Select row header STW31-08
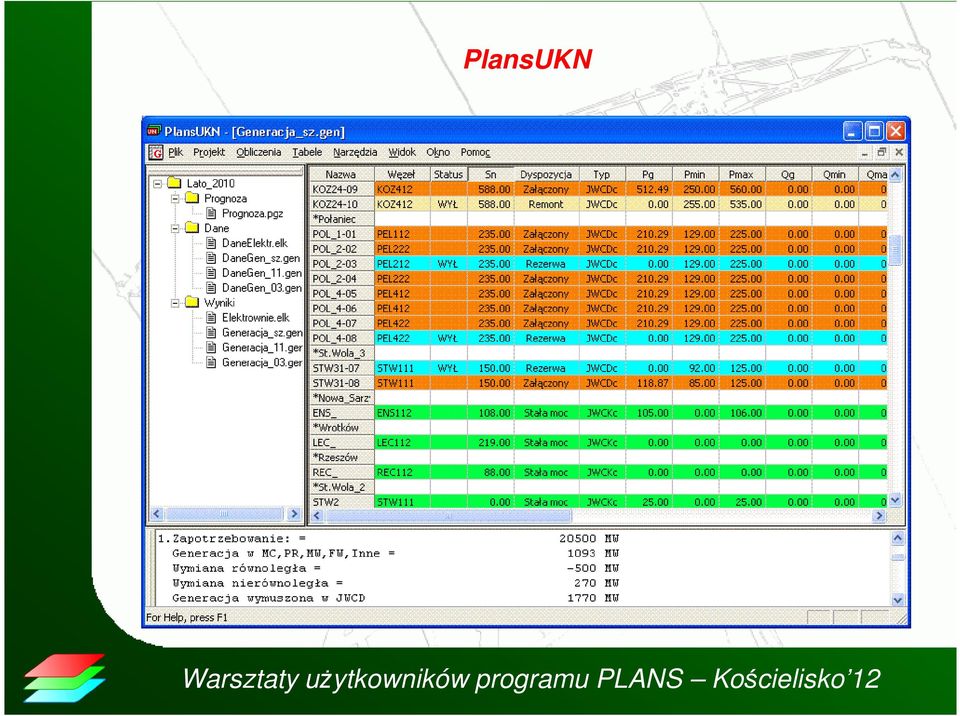Viewport: 960px width, 716px height. 341,383
